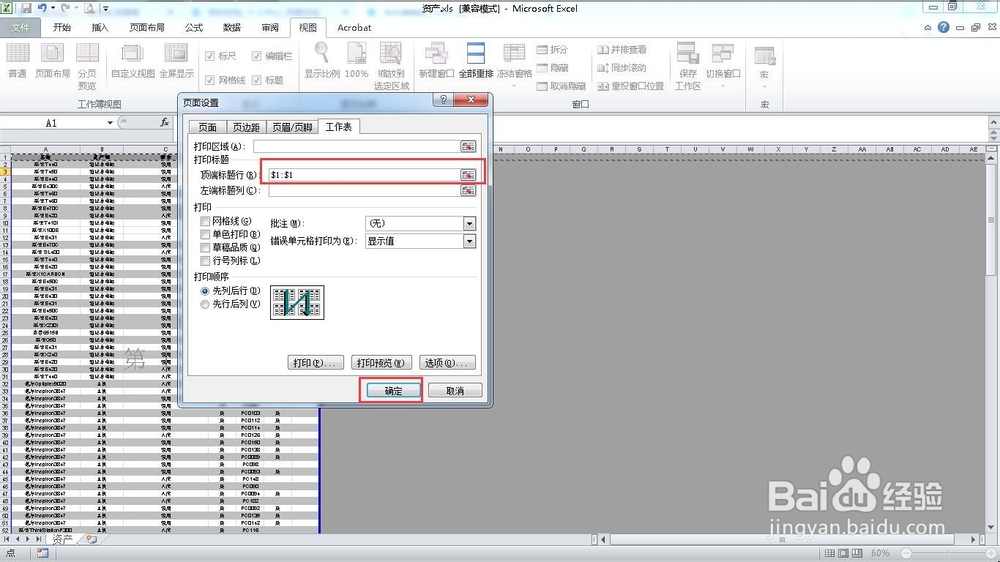Open Page Break Preview (分页预览) icon
The image size is (1000, 562).
point(87,54)
